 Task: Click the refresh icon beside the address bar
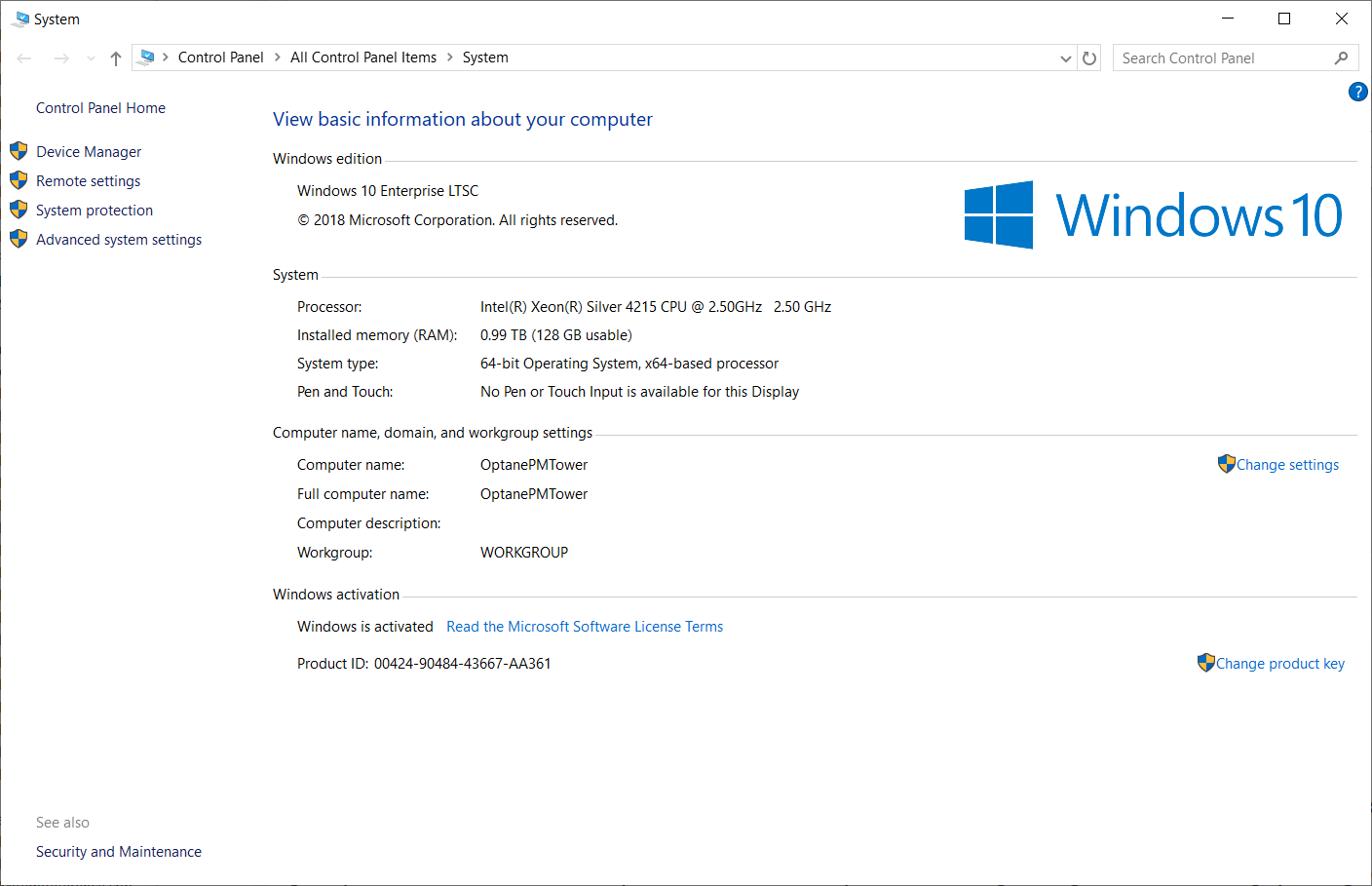pos(1089,58)
